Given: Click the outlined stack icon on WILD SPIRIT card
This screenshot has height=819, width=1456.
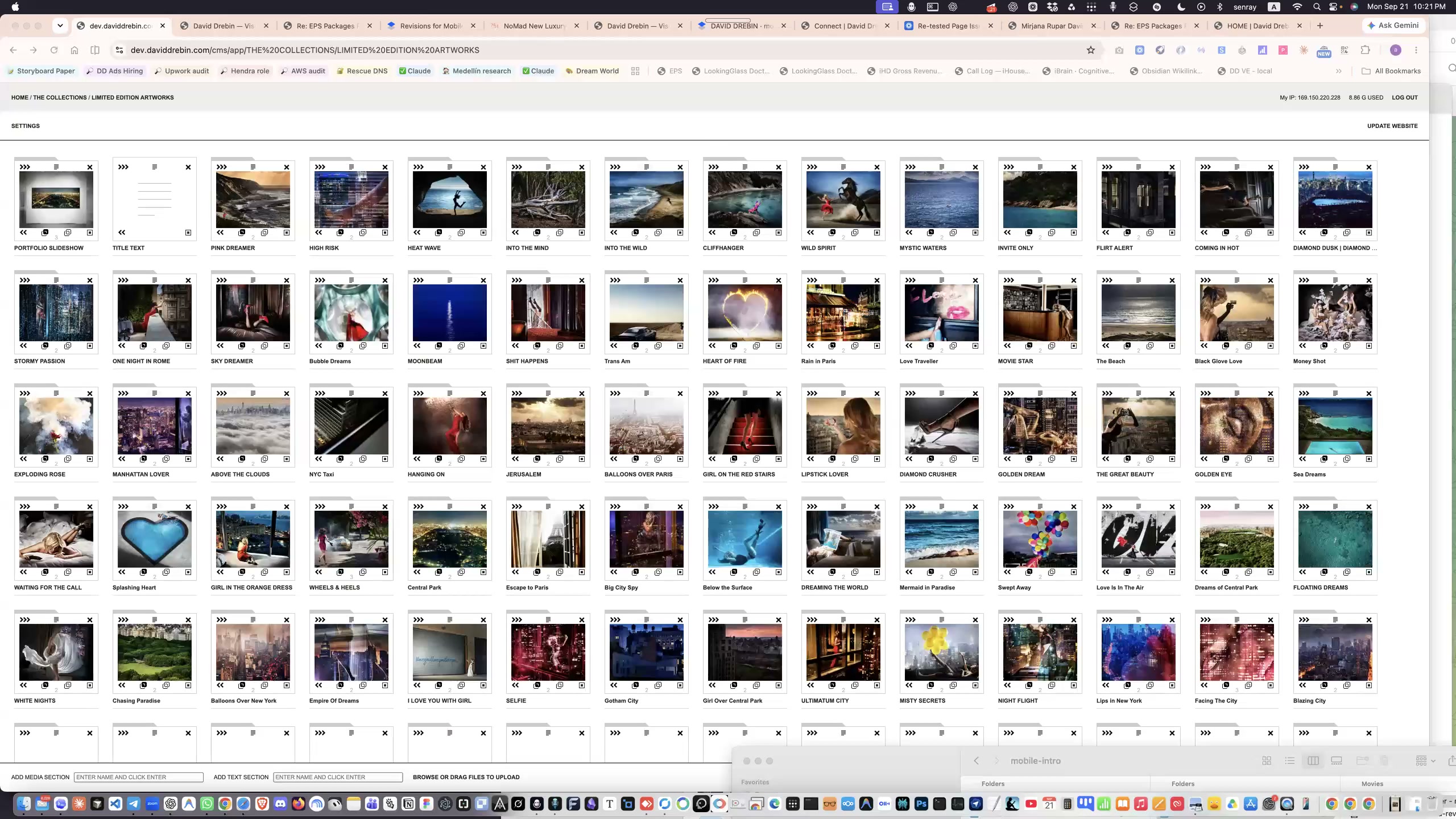Looking at the screenshot, I should [x=855, y=232].
